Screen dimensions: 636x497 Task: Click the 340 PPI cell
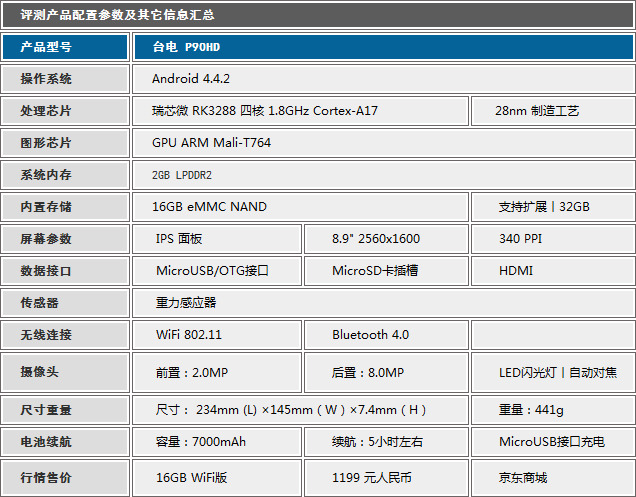(553, 239)
